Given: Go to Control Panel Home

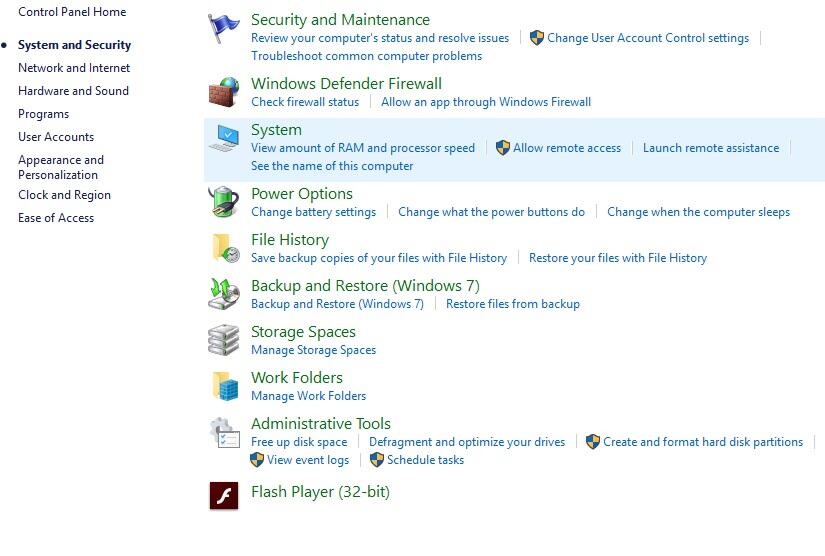Looking at the screenshot, I should (72, 12).
